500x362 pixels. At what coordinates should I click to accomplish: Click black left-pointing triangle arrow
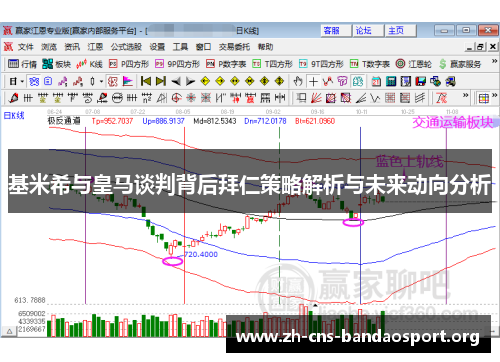[176, 81]
